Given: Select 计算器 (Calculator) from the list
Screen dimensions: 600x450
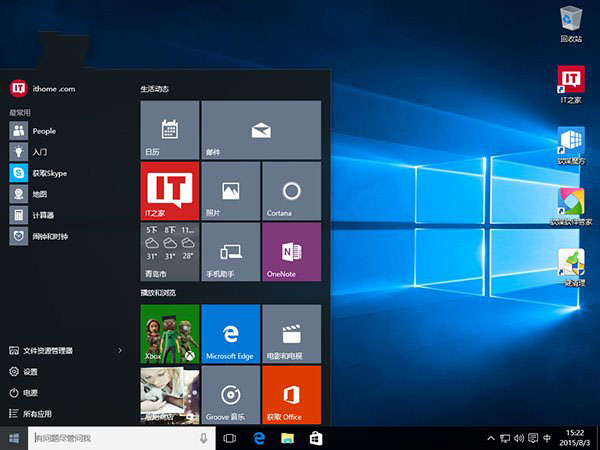Looking at the screenshot, I should (x=43, y=215).
